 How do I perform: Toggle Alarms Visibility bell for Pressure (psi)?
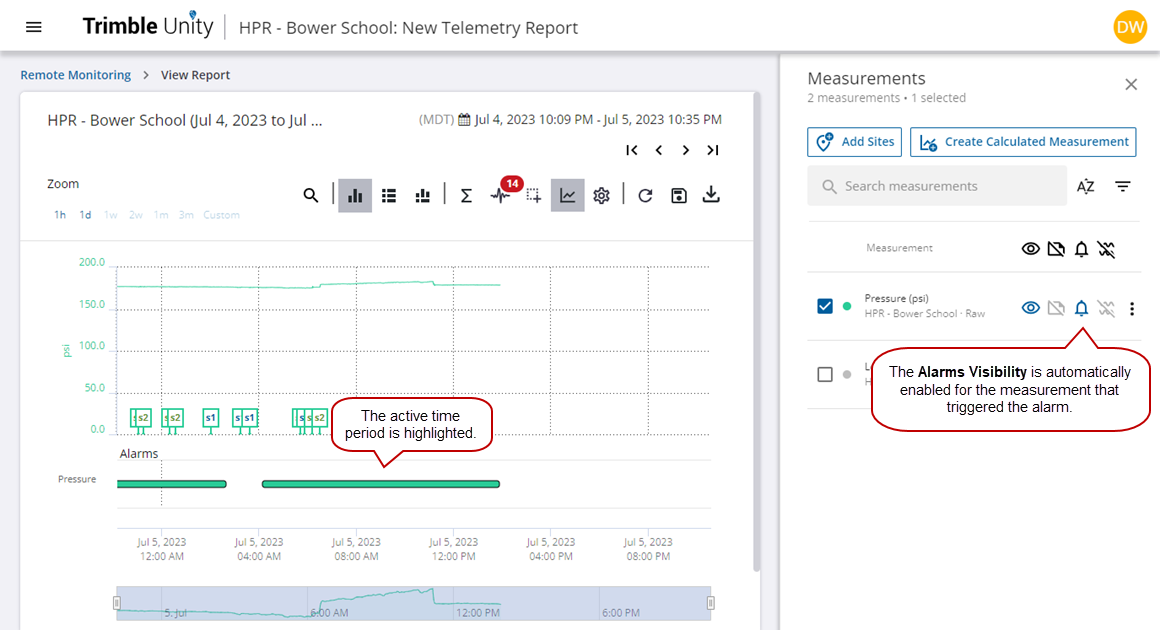pyautogui.click(x=1082, y=308)
